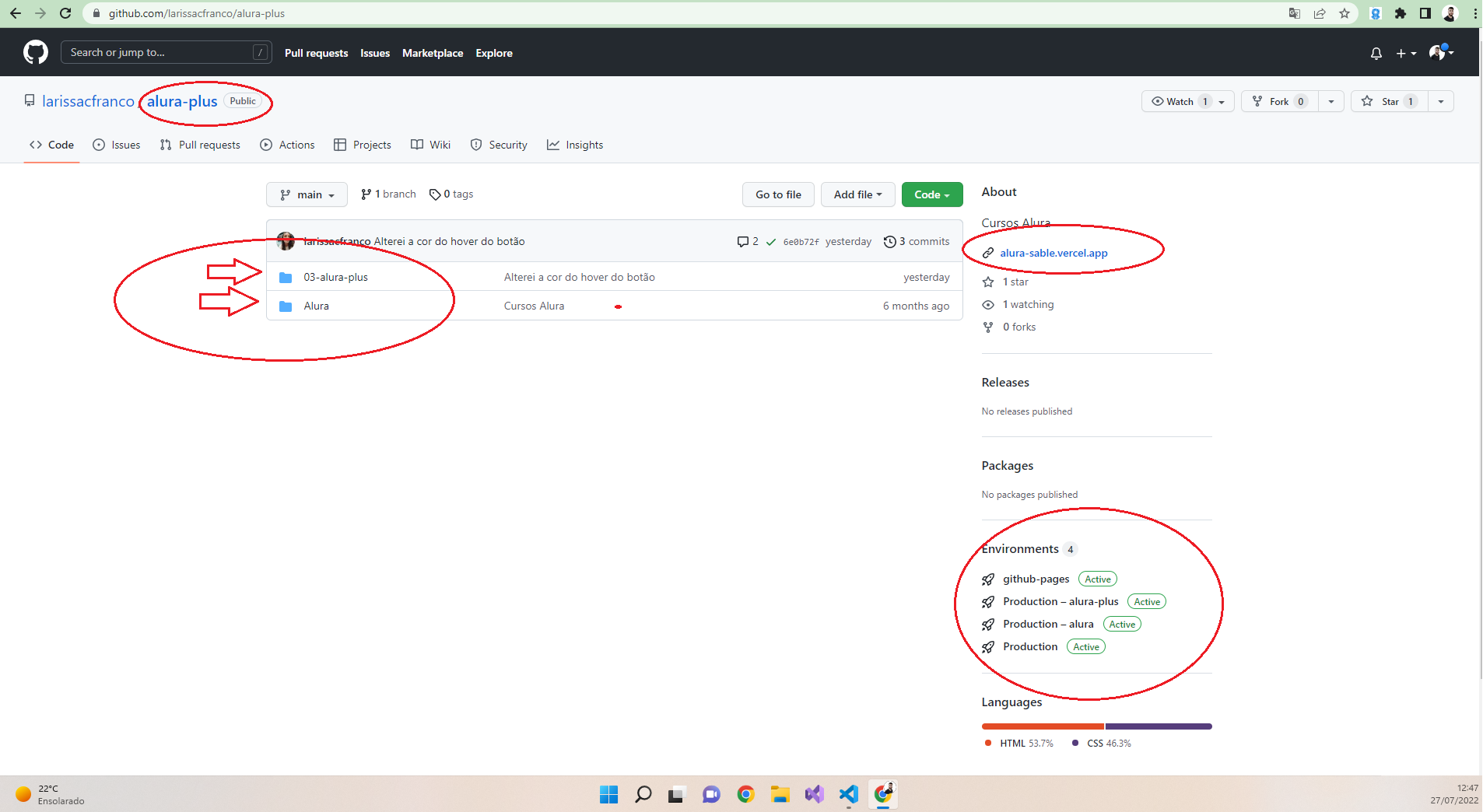
Task: Open the Packages section heading
Action: pos(1008,465)
